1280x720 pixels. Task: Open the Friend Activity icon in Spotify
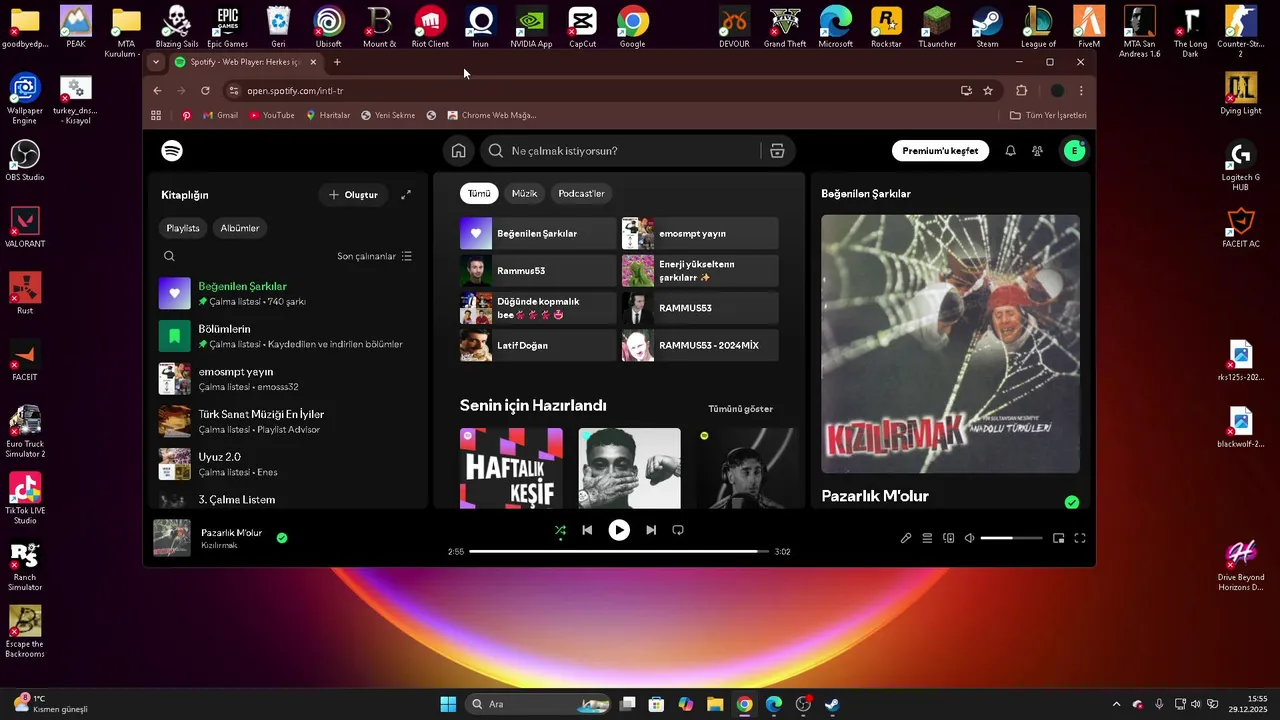click(1037, 151)
